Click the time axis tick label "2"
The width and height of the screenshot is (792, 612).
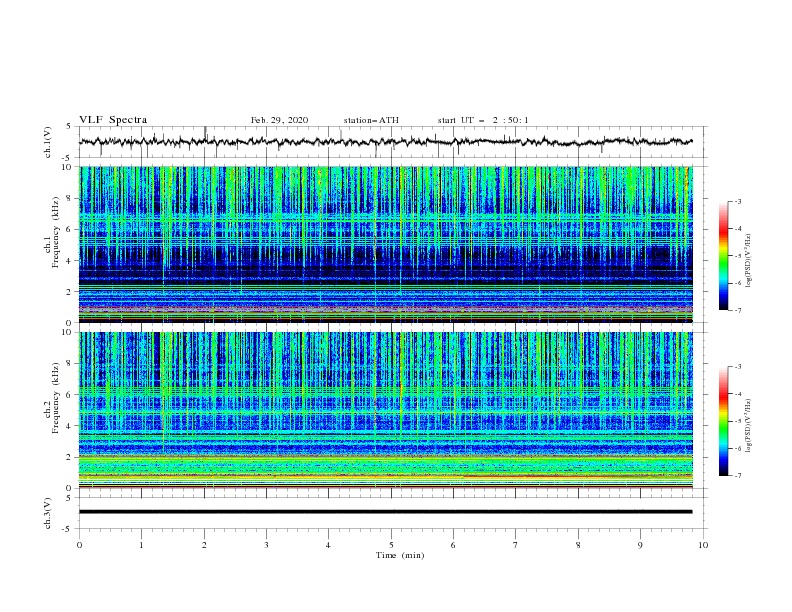point(204,545)
